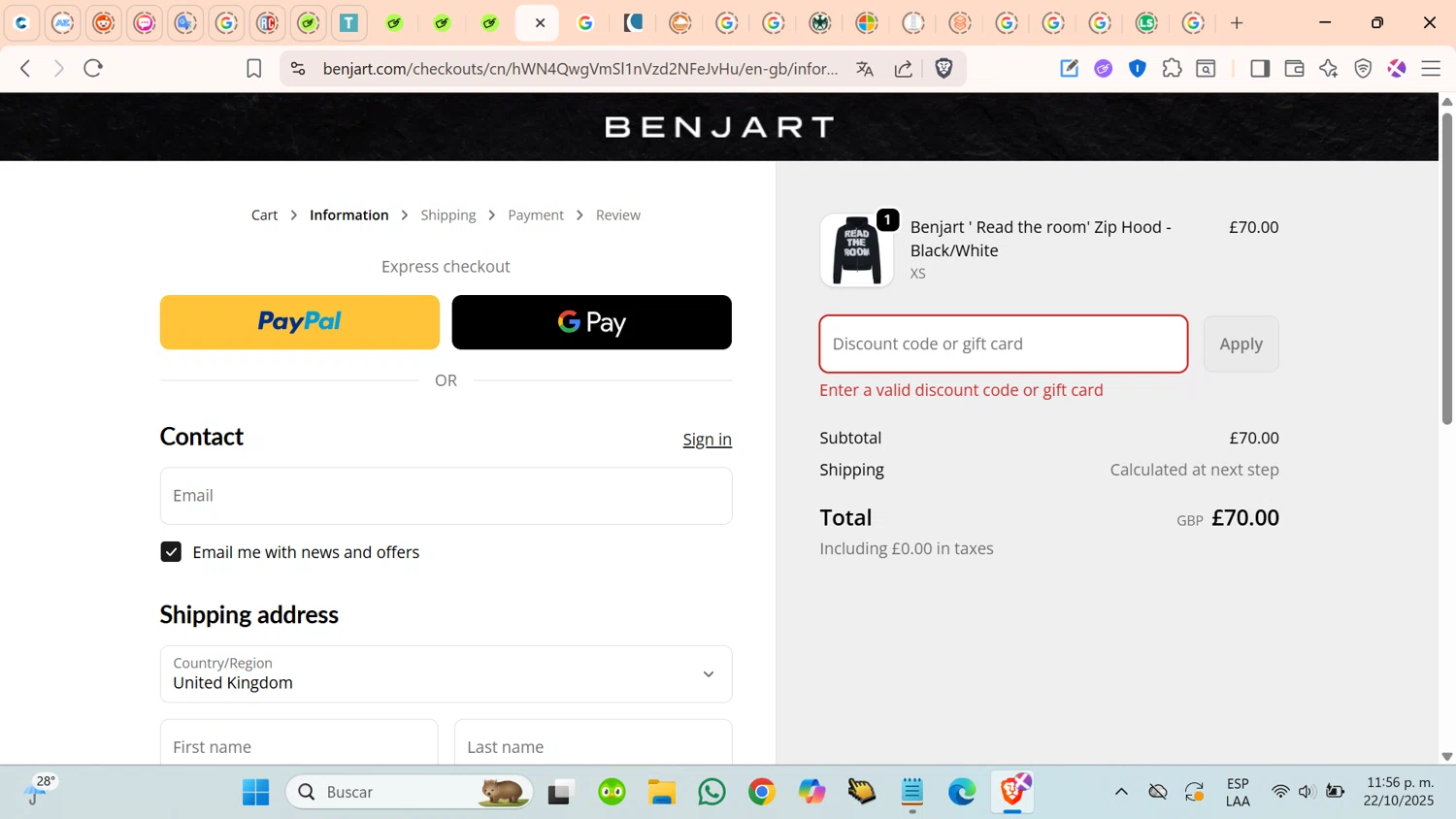The width and height of the screenshot is (1456, 819).
Task: Open volume control in system tray
Action: [1307, 792]
